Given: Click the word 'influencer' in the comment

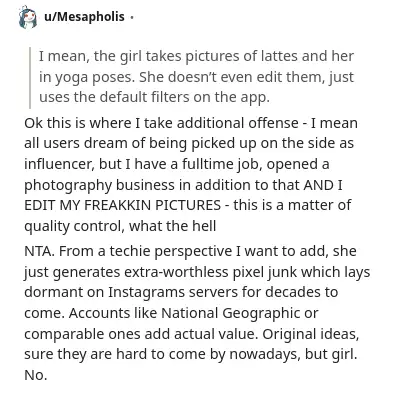Looking at the screenshot, I should pyautogui.click(x=59, y=164).
